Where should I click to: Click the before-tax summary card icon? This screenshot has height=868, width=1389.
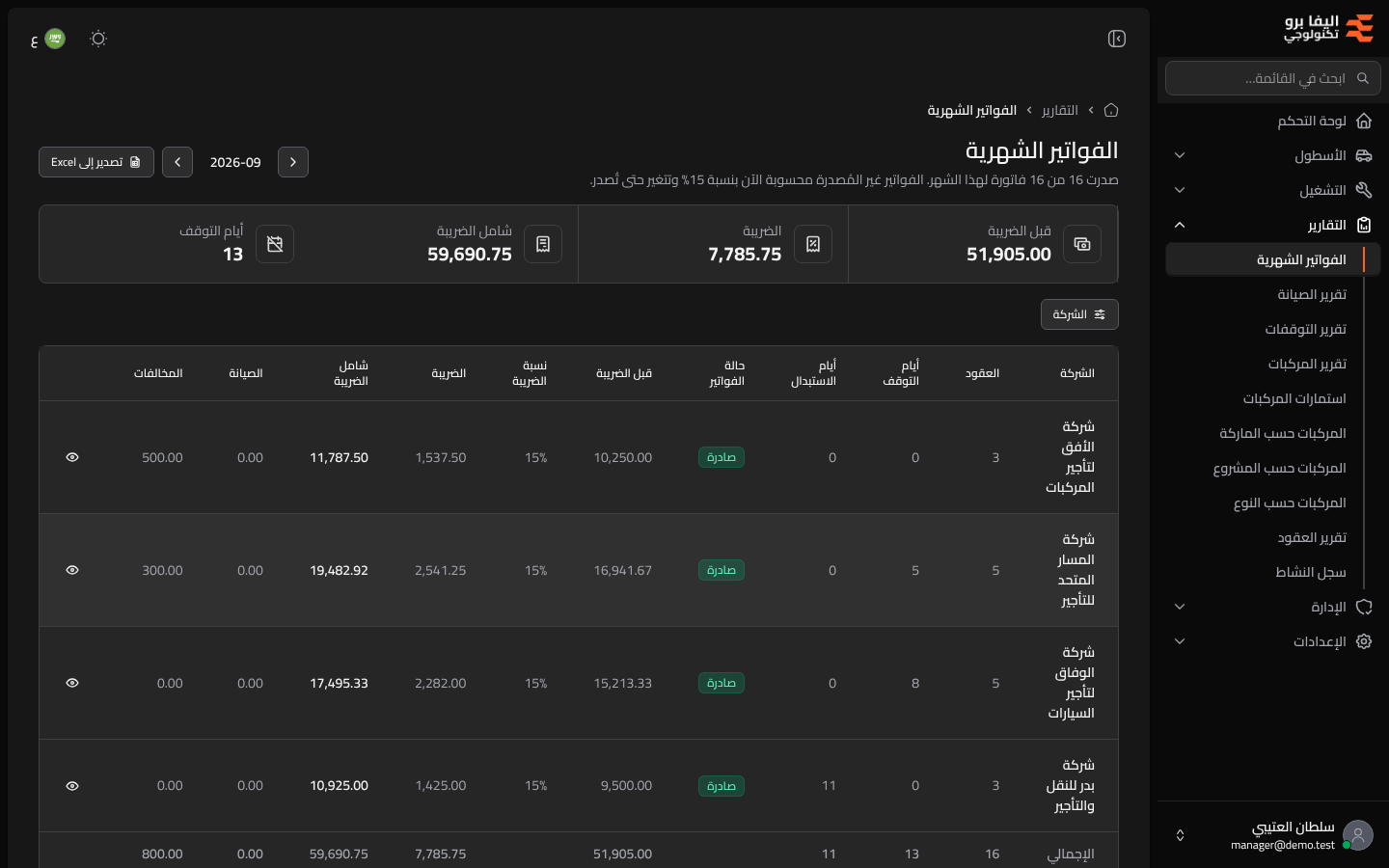[x=1082, y=244]
